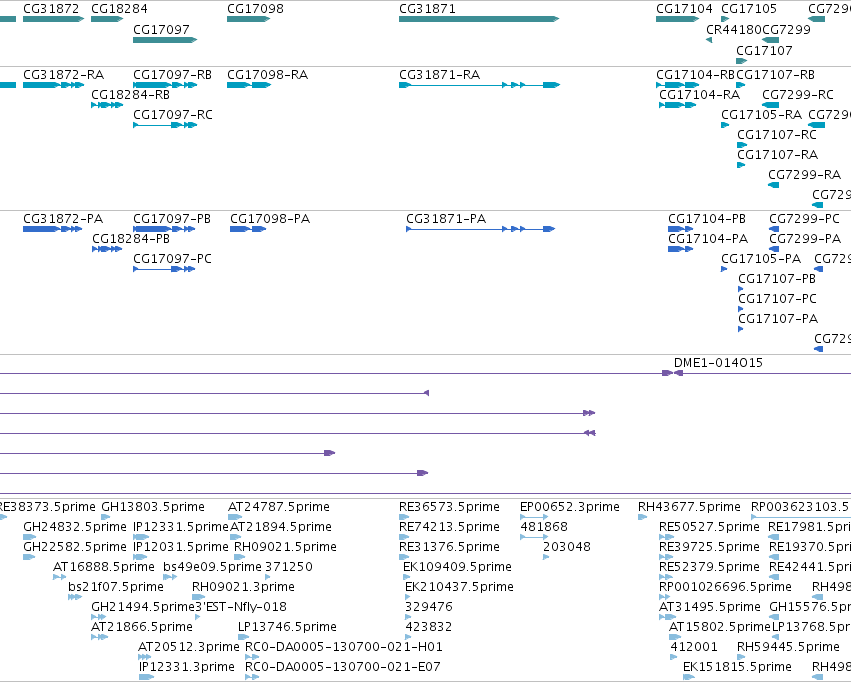Select EST AT20512.3prime
This screenshot has width=851, height=682.
click(x=144, y=658)
